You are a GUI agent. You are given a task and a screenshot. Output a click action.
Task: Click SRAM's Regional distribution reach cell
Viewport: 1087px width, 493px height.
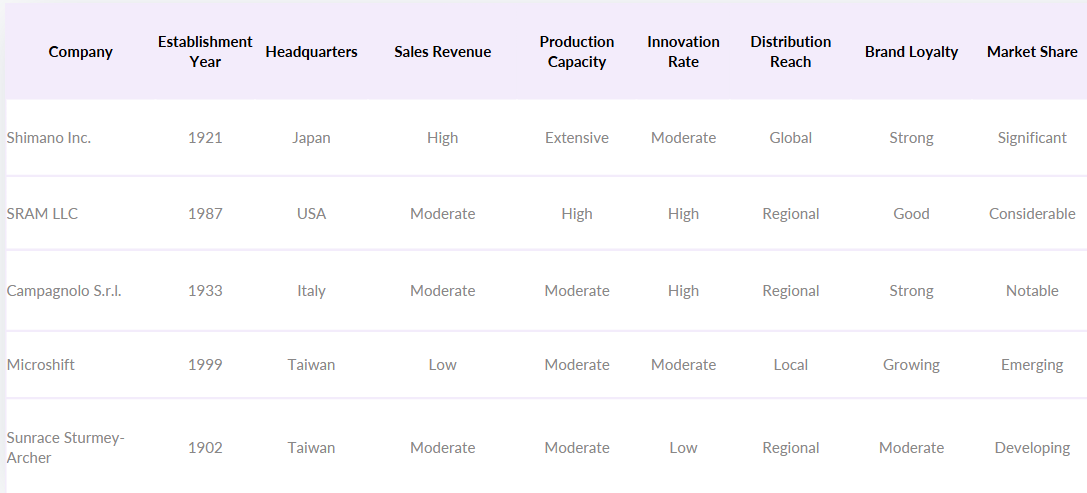pyautogui.click(x=790, y=214)
